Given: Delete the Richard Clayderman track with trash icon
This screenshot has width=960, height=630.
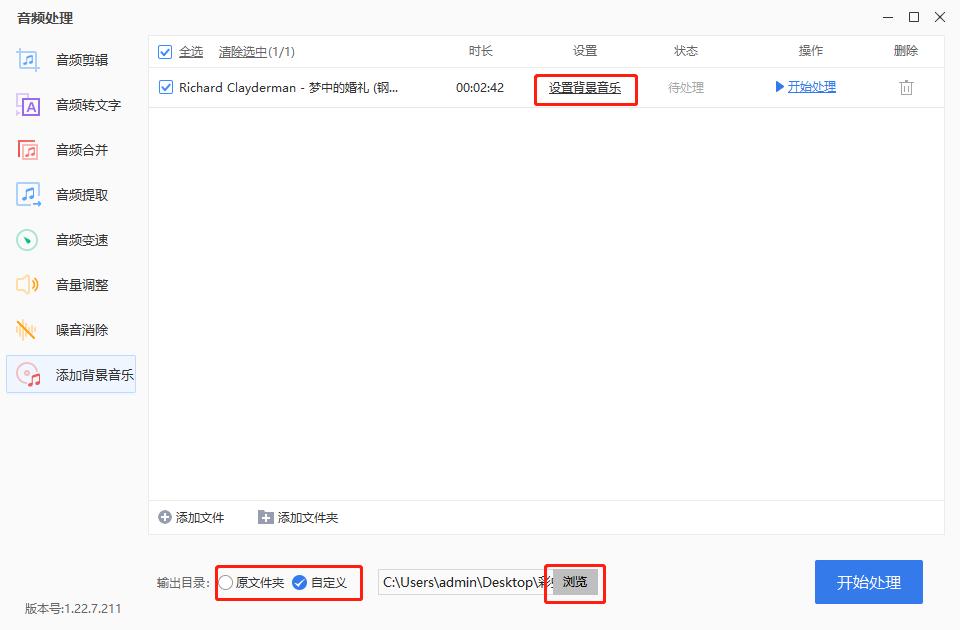Looking at the screenshot, I should (x=906, y=87).
